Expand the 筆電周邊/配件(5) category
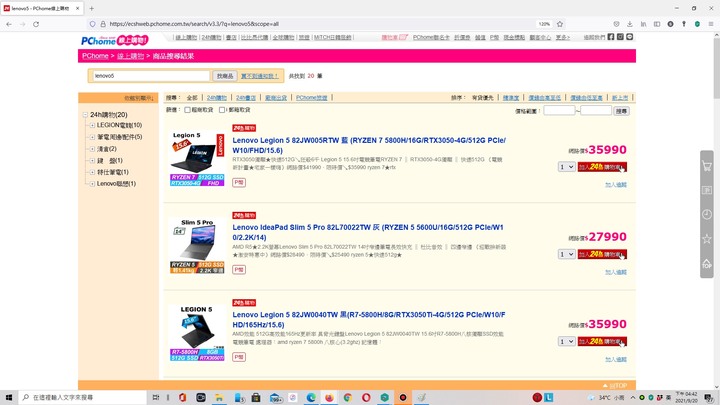The height and width of the screenshot is (405, 720). (x=92, y=137)
